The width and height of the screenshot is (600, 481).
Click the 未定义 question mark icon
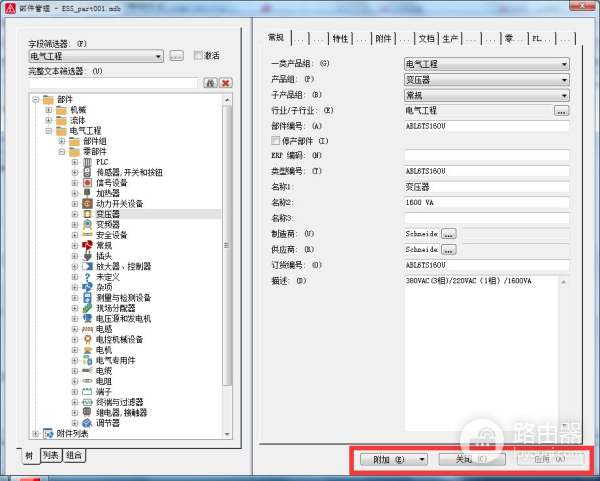pyautogui.click(x=87, y=277)
